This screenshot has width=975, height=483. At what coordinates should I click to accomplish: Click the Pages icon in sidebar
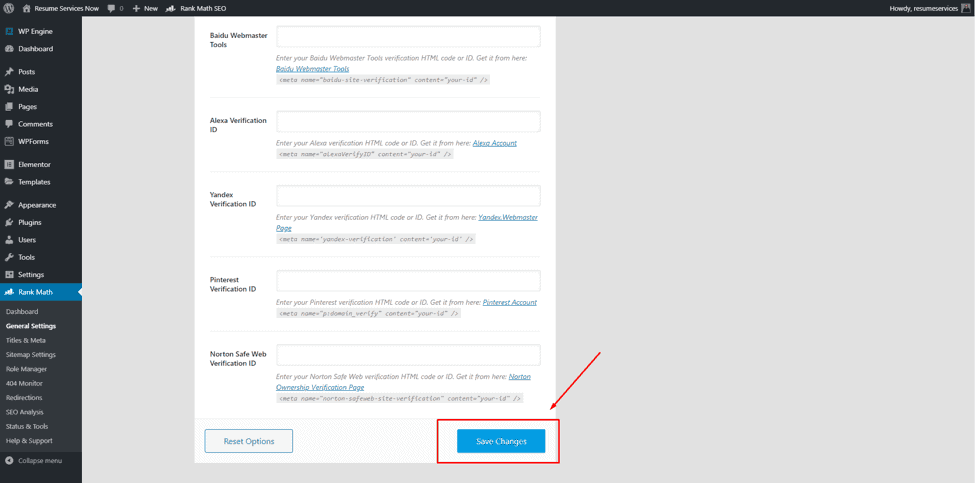coord(9,106)
